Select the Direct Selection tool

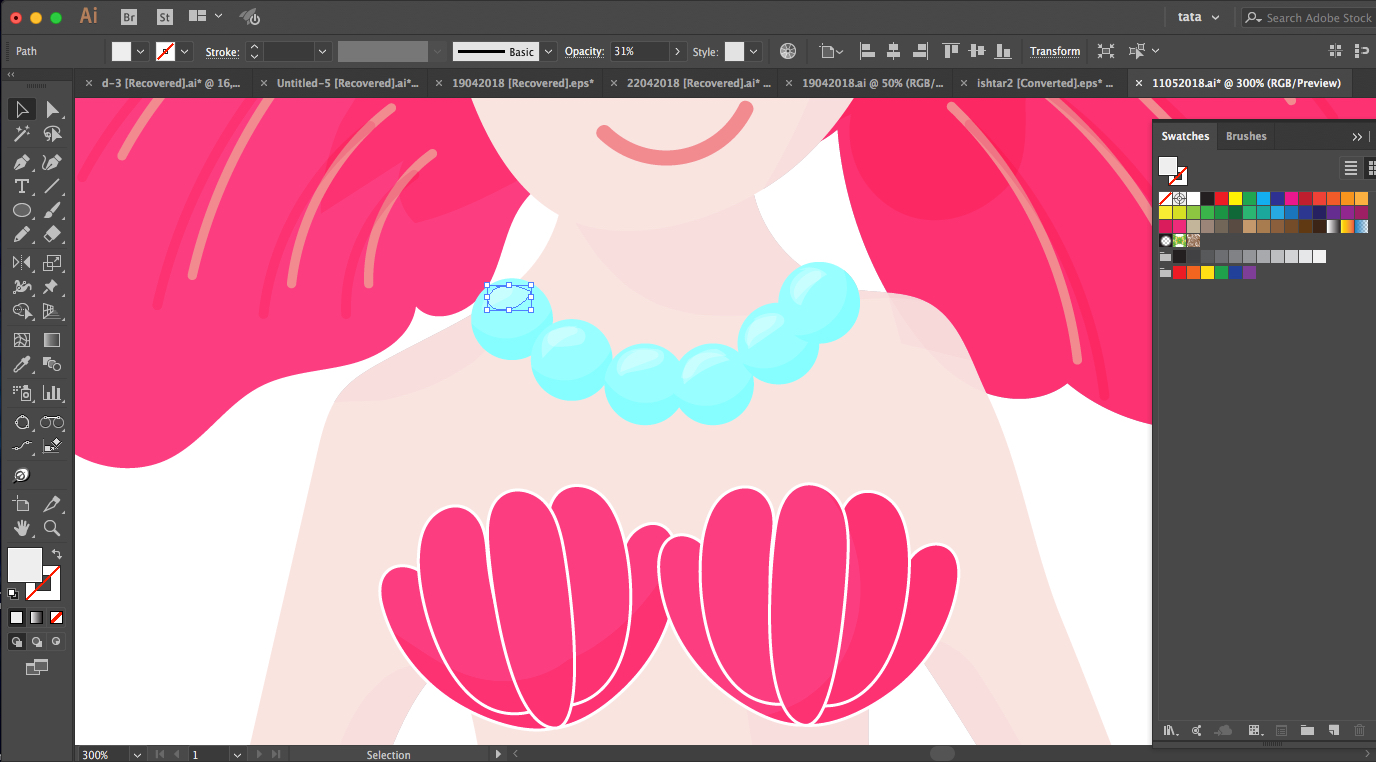point(53,109)
